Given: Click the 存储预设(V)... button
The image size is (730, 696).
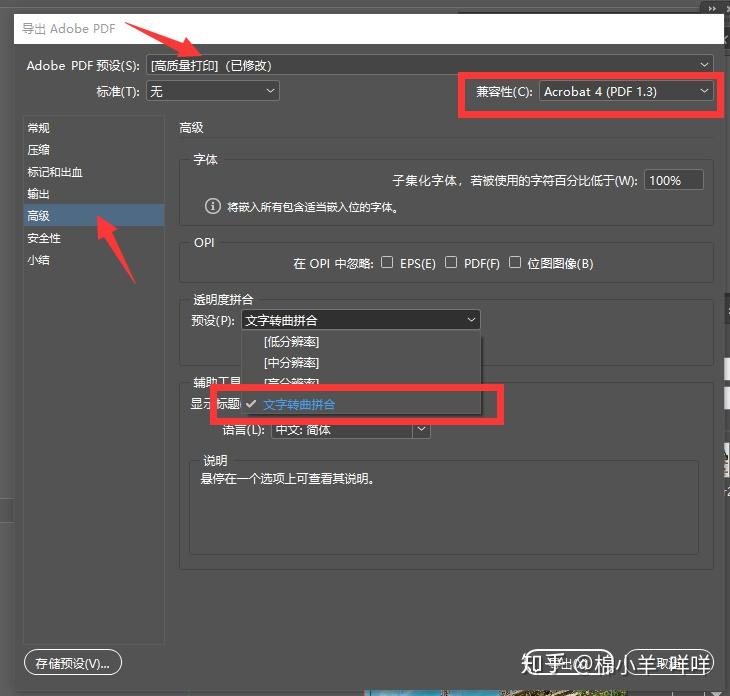Looking at the screenshot, I should coord(73,662).
